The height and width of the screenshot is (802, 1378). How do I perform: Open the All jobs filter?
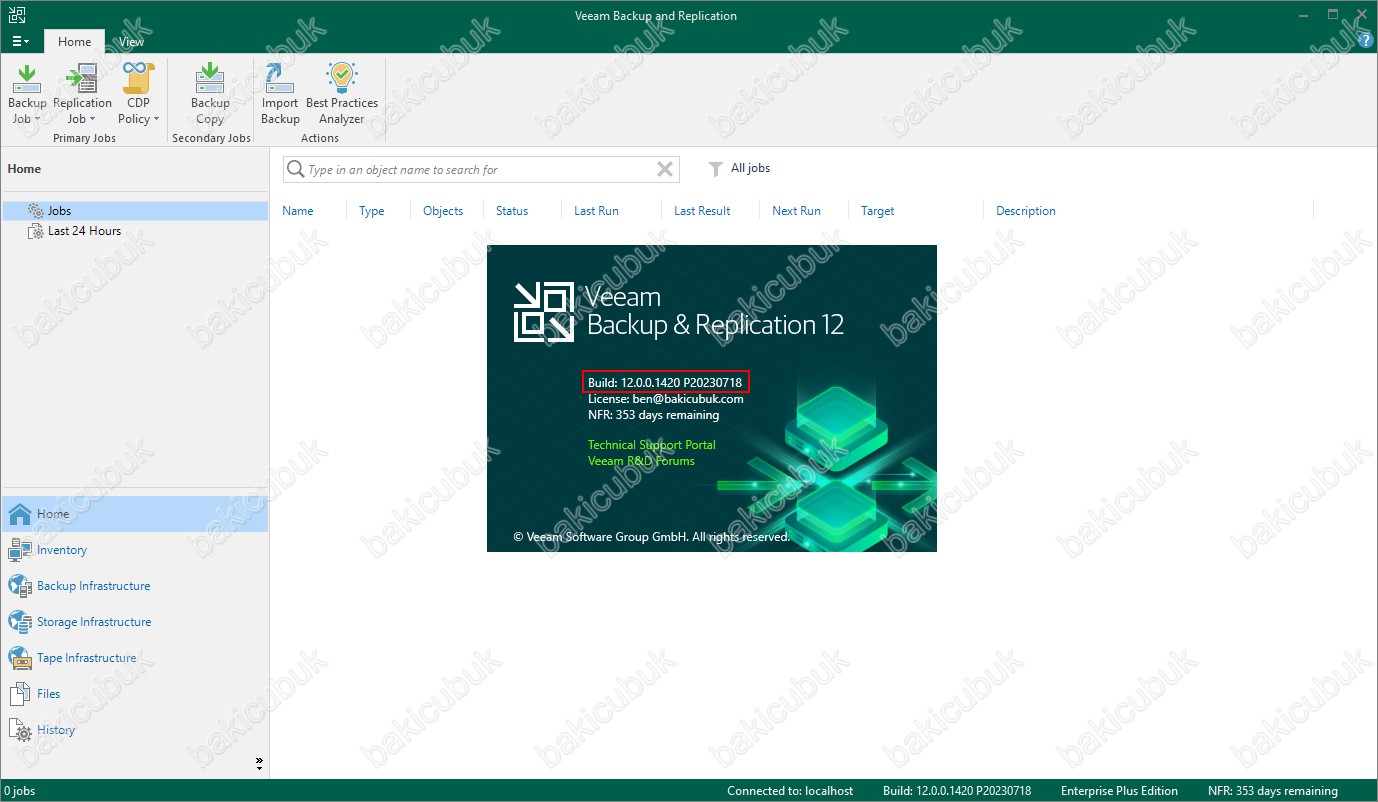(750, 168)
